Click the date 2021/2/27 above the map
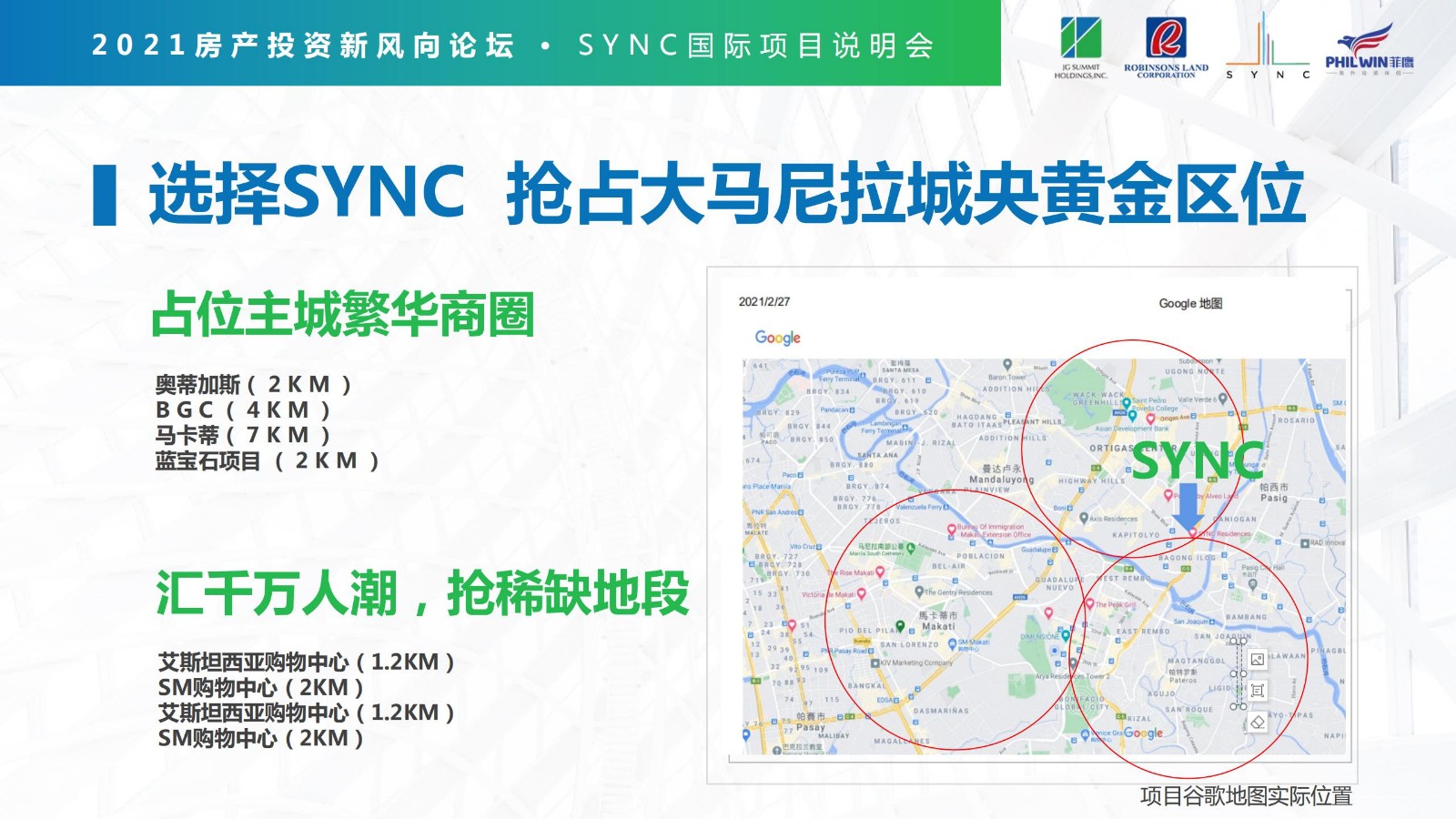This screenshot has height=819, width=1456. coord(764,301)
